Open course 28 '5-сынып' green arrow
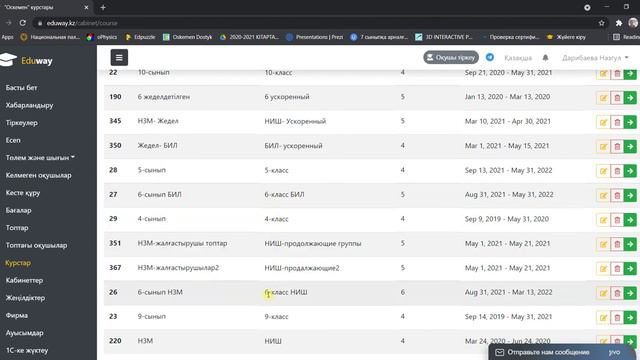 [x=630, y=171]
